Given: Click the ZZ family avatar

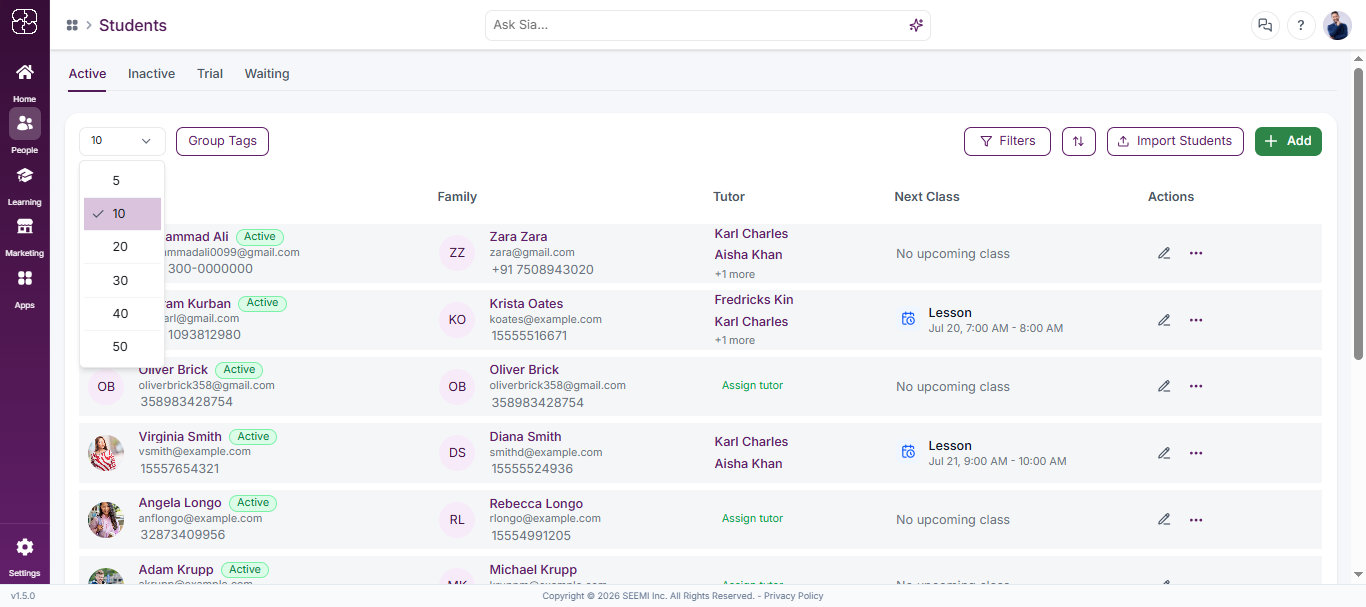Looking at the screenshot, I should click(457, 253).
